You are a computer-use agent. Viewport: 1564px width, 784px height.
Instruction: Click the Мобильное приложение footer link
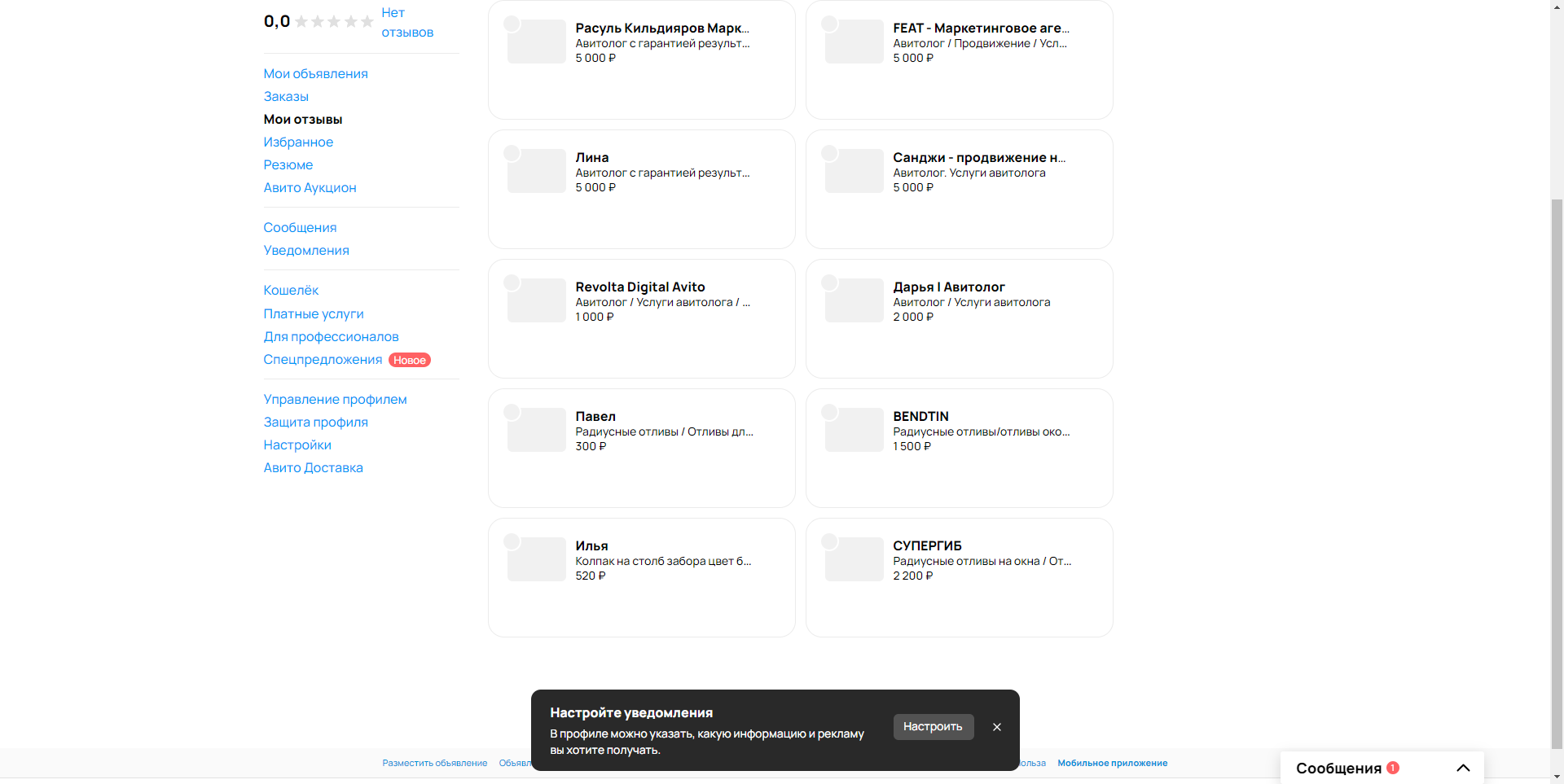[x=1112, y=763]
